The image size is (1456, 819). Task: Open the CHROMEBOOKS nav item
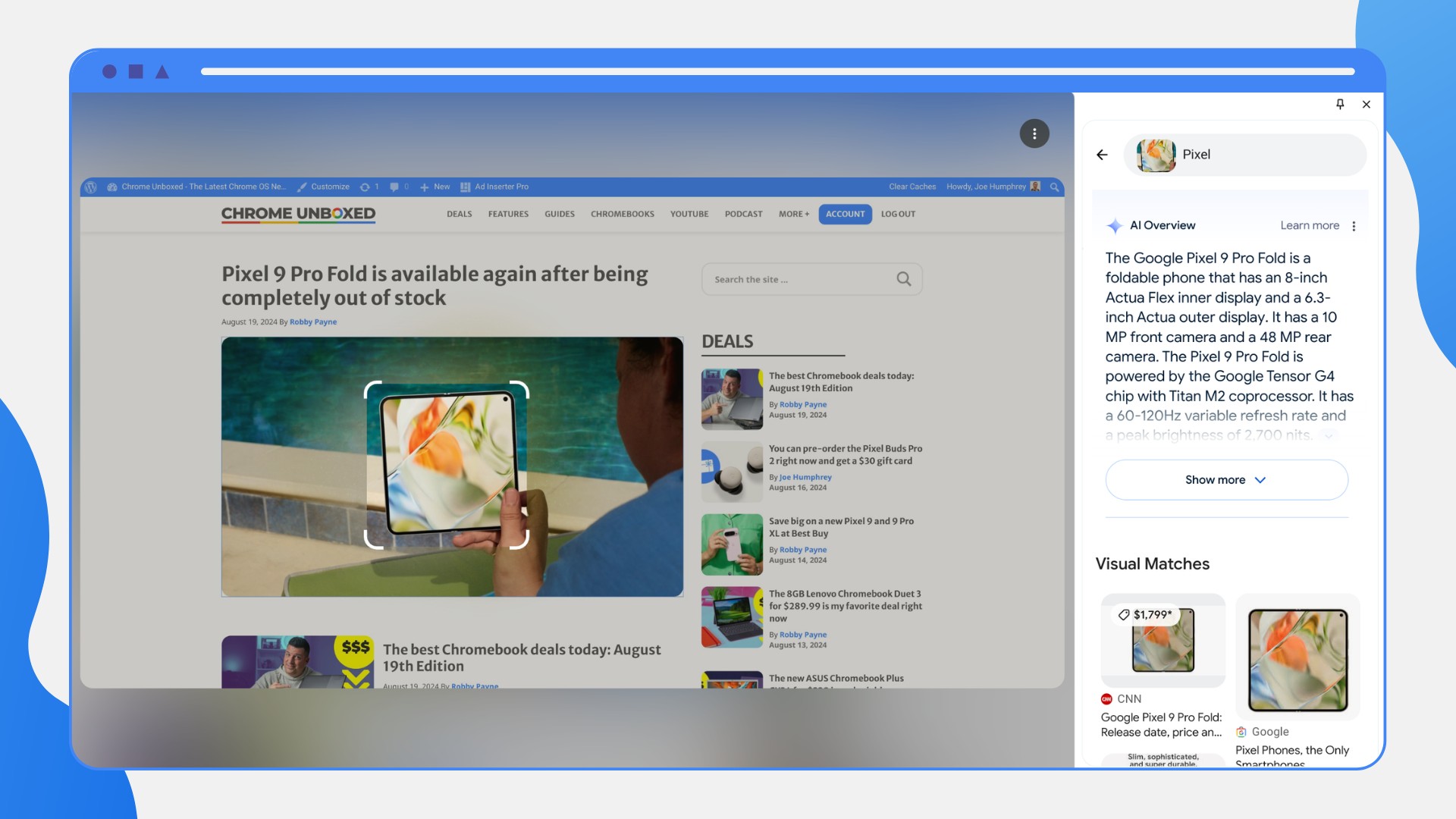[623, 214]
